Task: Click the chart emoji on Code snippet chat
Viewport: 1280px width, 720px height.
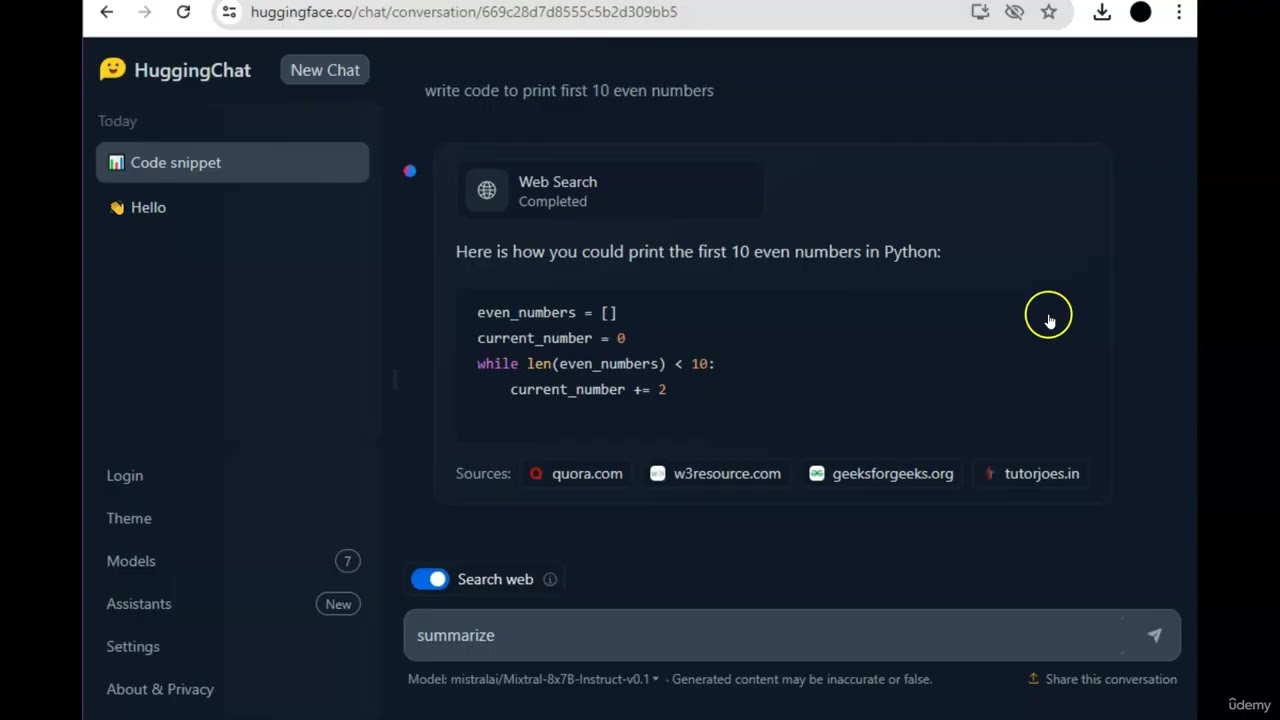Action: tap(116, 162)
